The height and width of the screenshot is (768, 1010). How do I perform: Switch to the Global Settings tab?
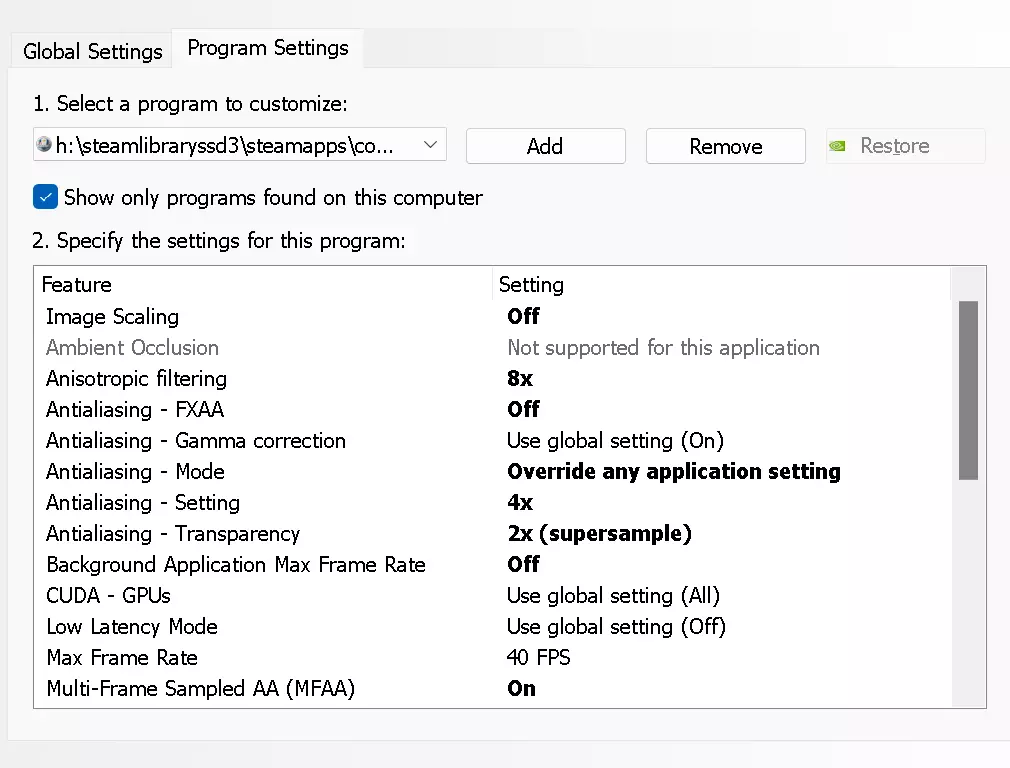[92, 51]
